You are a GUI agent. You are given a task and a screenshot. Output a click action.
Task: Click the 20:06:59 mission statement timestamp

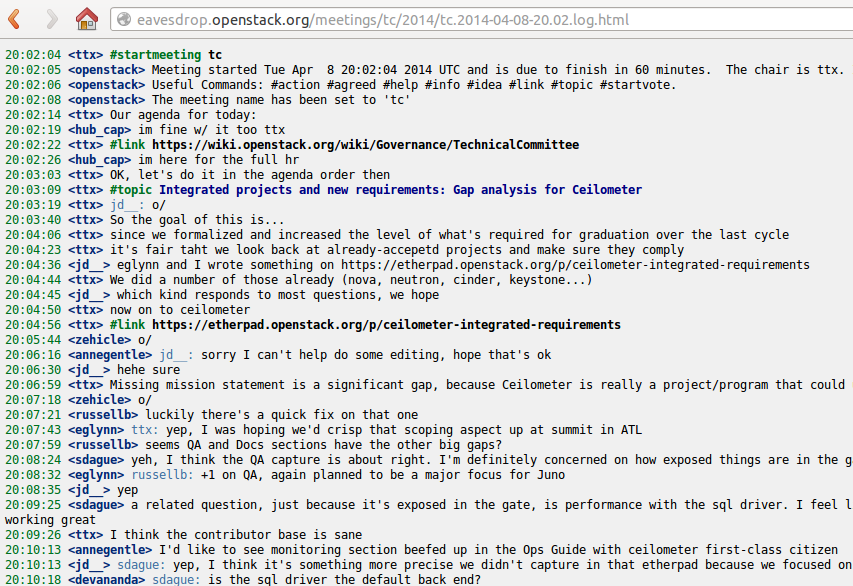pyautogui.click(x=33, y=385)
